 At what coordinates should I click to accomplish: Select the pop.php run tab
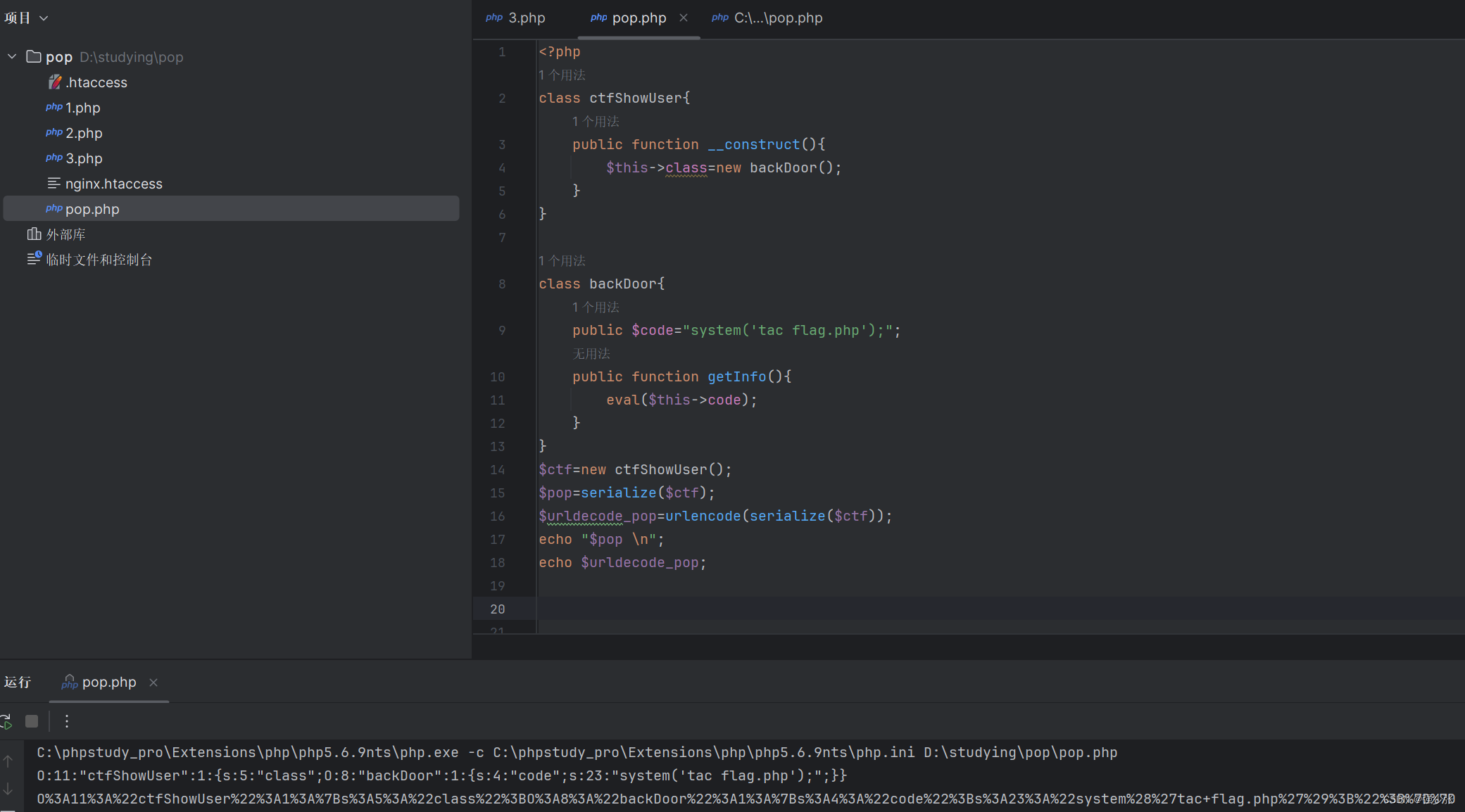point(109,682)
